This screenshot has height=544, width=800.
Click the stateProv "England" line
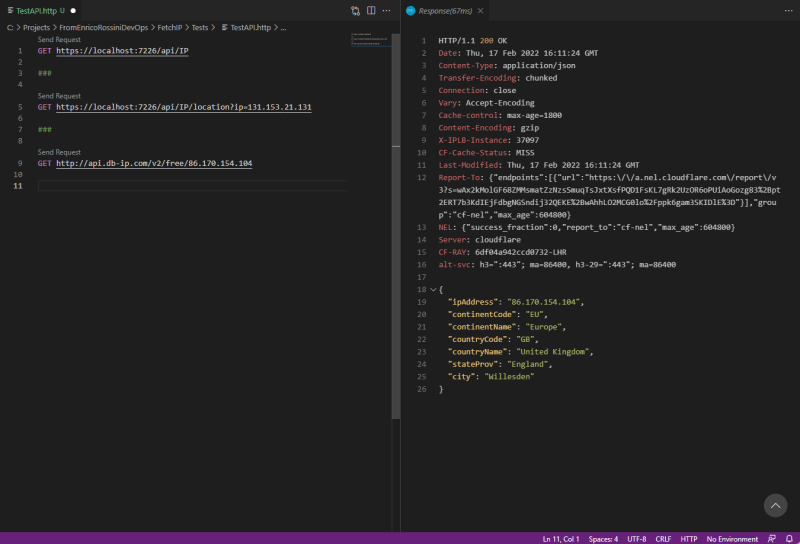coord(500,364)
